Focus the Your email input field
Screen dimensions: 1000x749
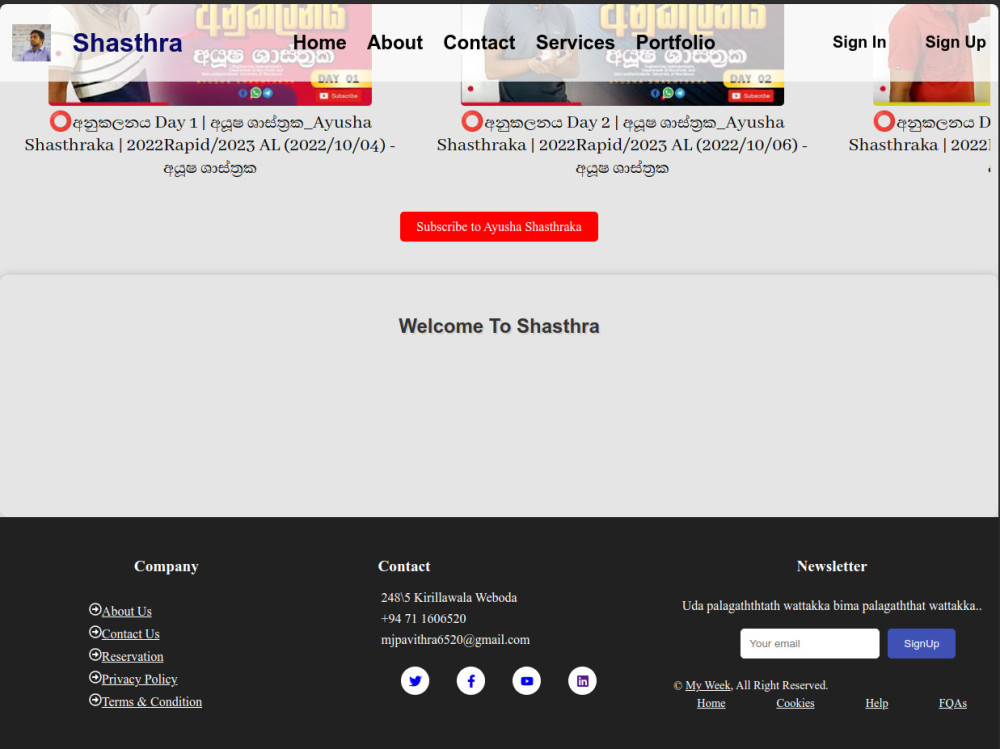(810, 643)
